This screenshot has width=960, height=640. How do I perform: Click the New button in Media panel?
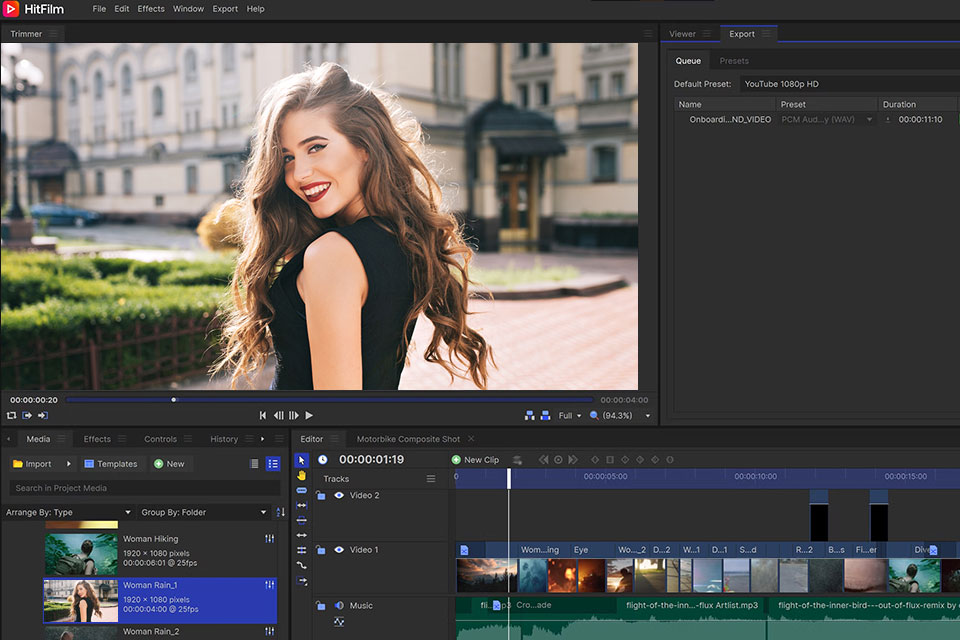169,464
